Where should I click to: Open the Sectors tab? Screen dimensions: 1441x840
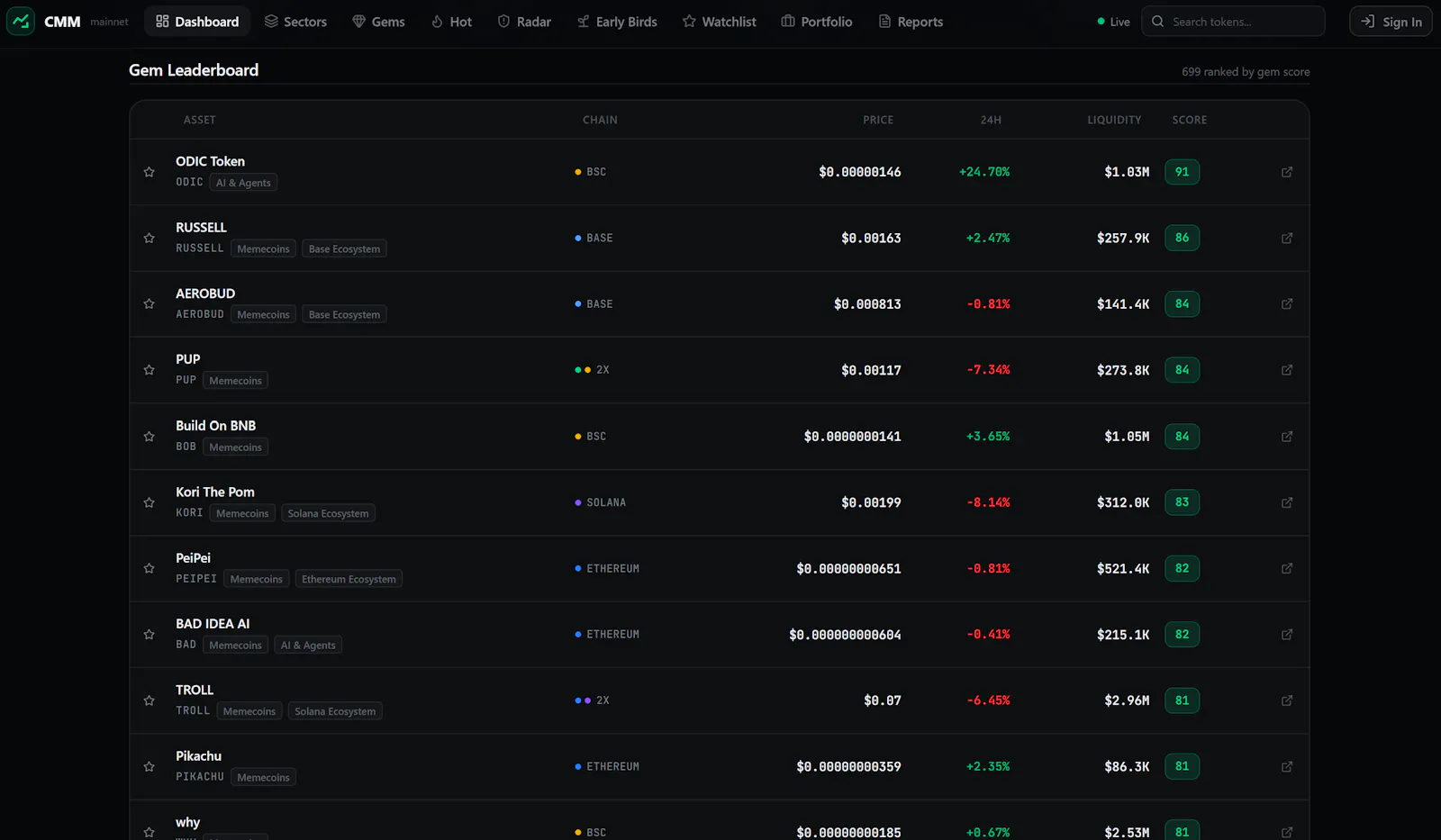tap(295, 22)
